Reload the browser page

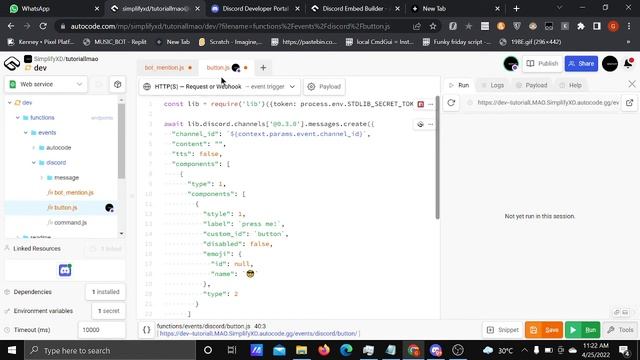point(43,26)
